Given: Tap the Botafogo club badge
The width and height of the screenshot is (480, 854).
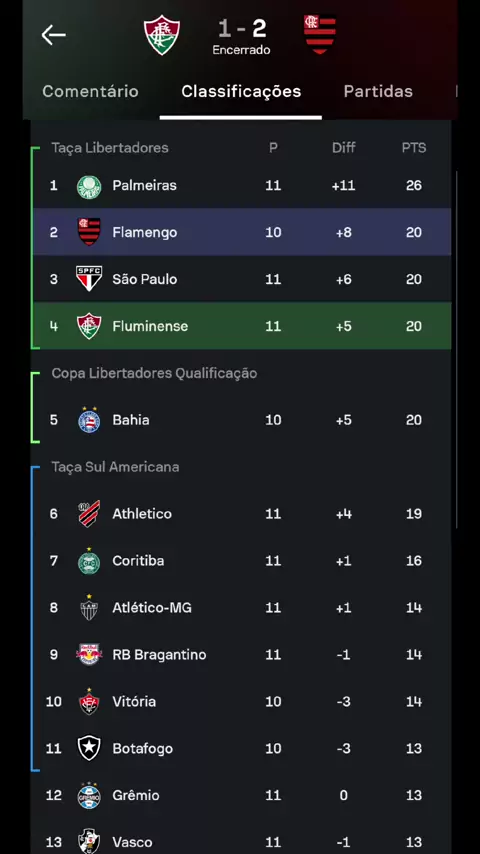Looking at the screenshot, I should click(x=89, y=748).
